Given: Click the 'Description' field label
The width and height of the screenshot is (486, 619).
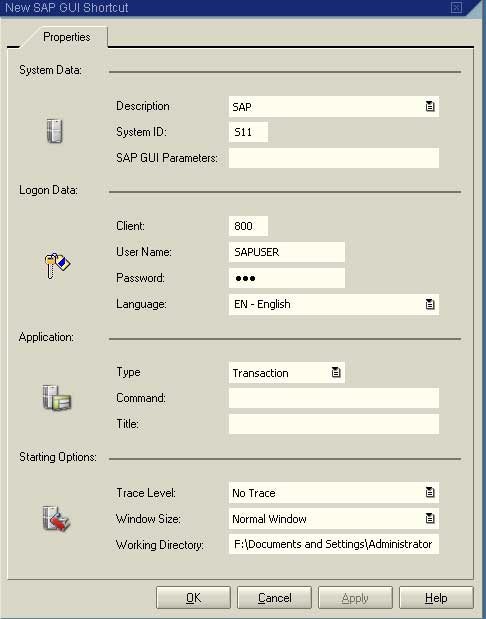Looking at the screenshot, I should pyautogui.click(x=143, y=106).
